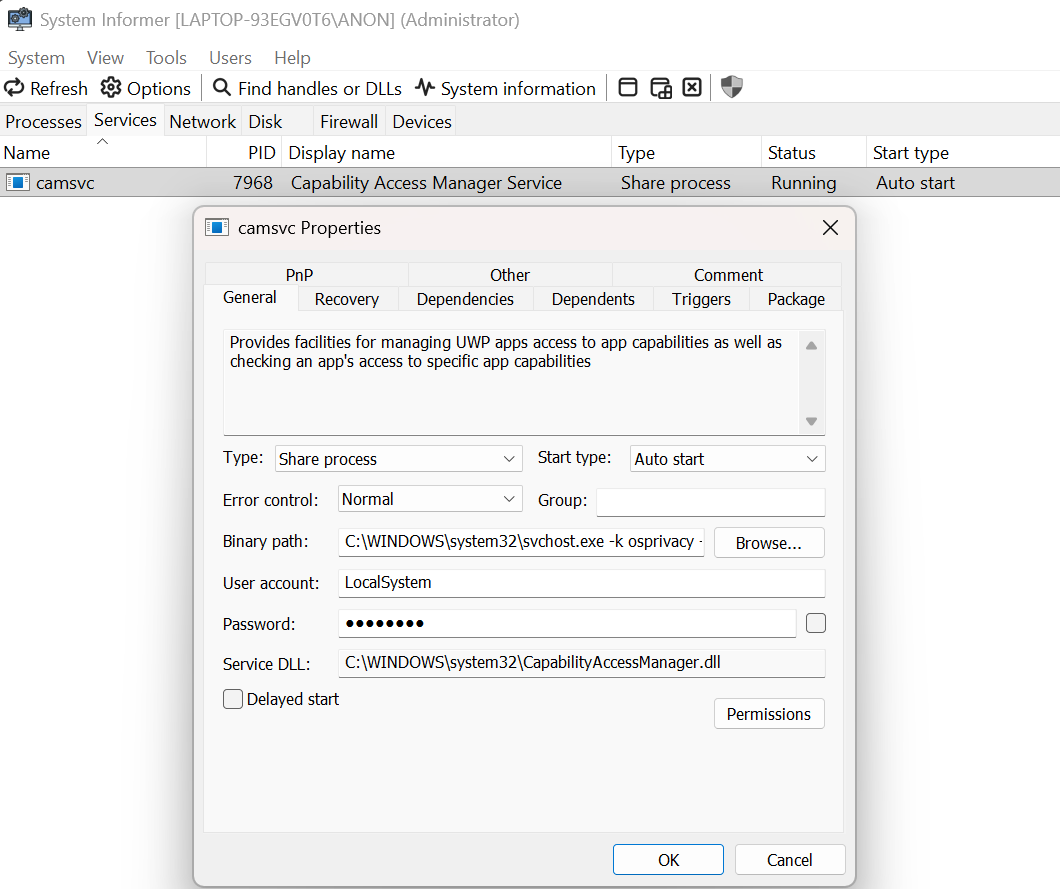Enable the Delayed start checkbox
Viewport: 1060px width, 889px height.
233,700
